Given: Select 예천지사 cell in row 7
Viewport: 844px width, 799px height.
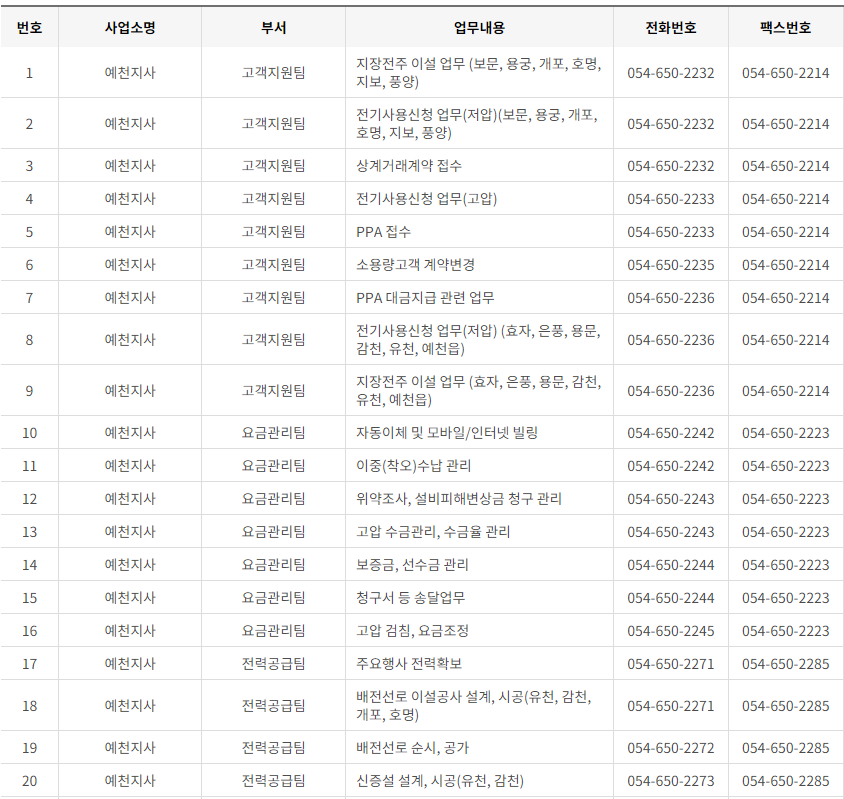Looking at the screenshot, I should (133, 297).
